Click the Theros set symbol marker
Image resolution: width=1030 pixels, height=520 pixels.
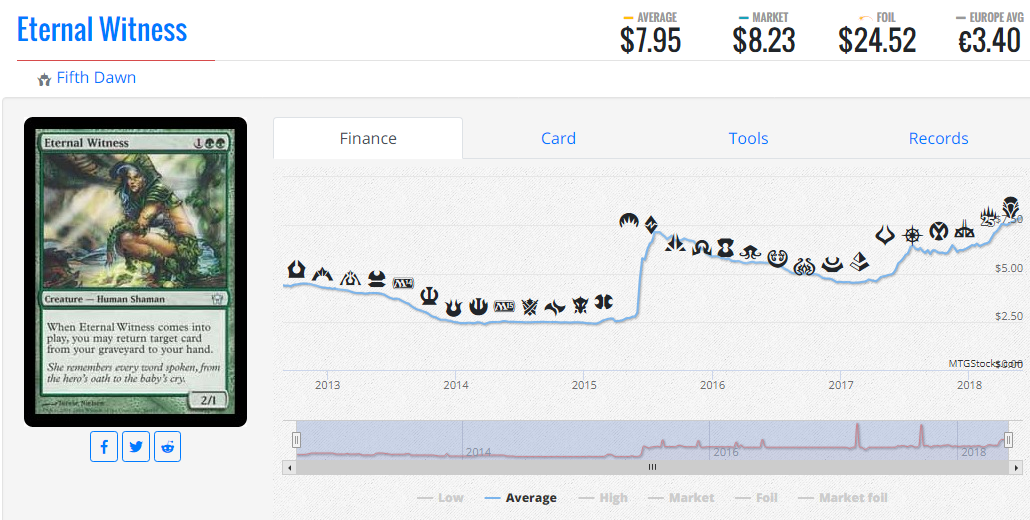click(x=429, y=296)
